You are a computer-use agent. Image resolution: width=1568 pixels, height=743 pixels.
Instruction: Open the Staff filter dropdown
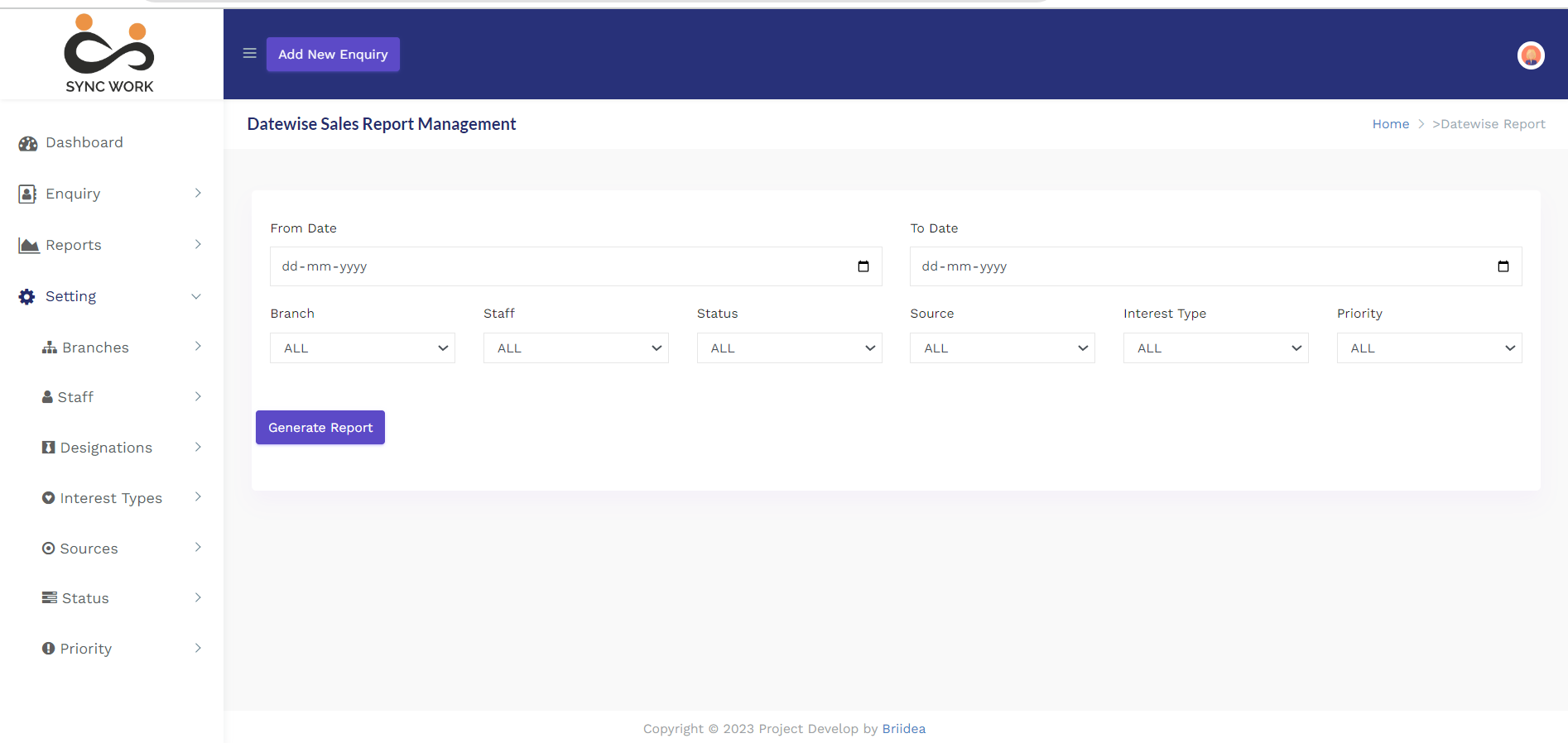(576, 348)
